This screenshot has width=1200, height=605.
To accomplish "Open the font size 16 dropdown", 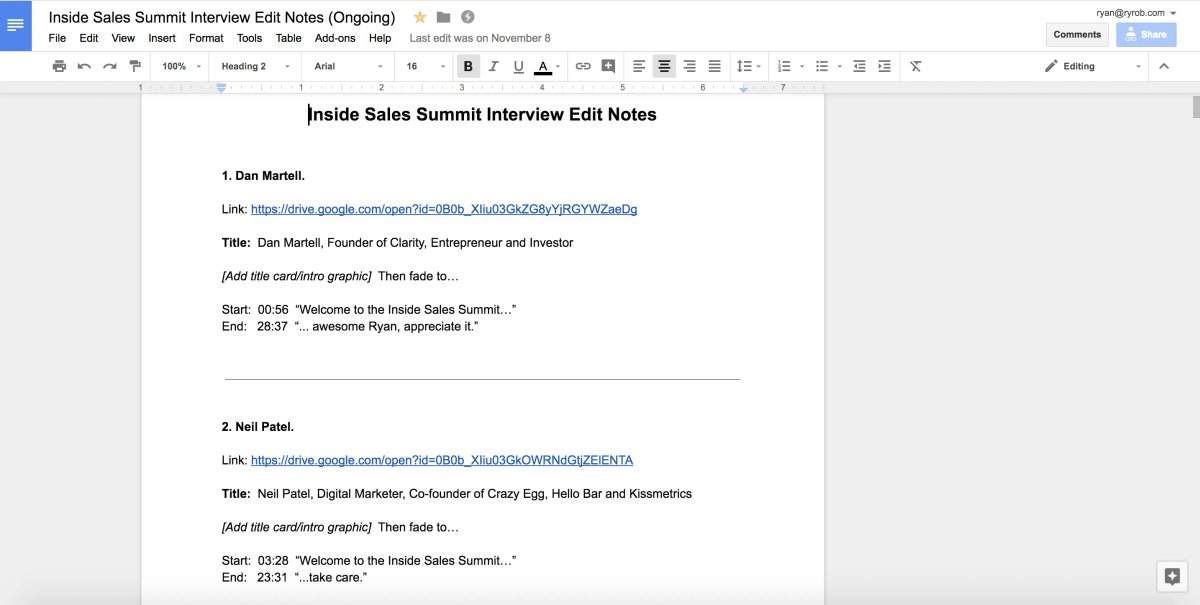I will [x=426, y=66].
